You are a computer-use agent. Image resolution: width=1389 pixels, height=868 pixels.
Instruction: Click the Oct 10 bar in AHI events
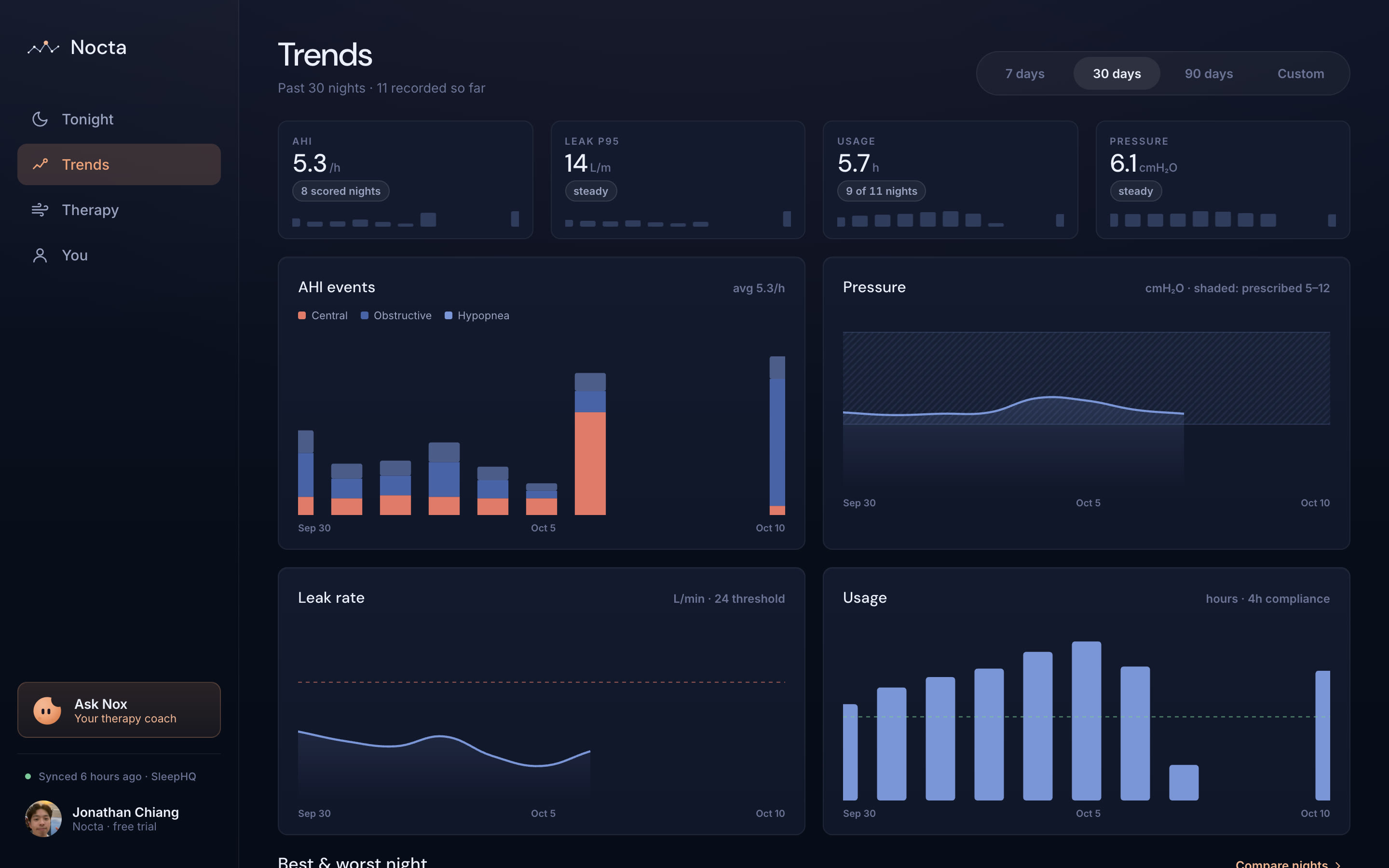(x=777, y=436)
